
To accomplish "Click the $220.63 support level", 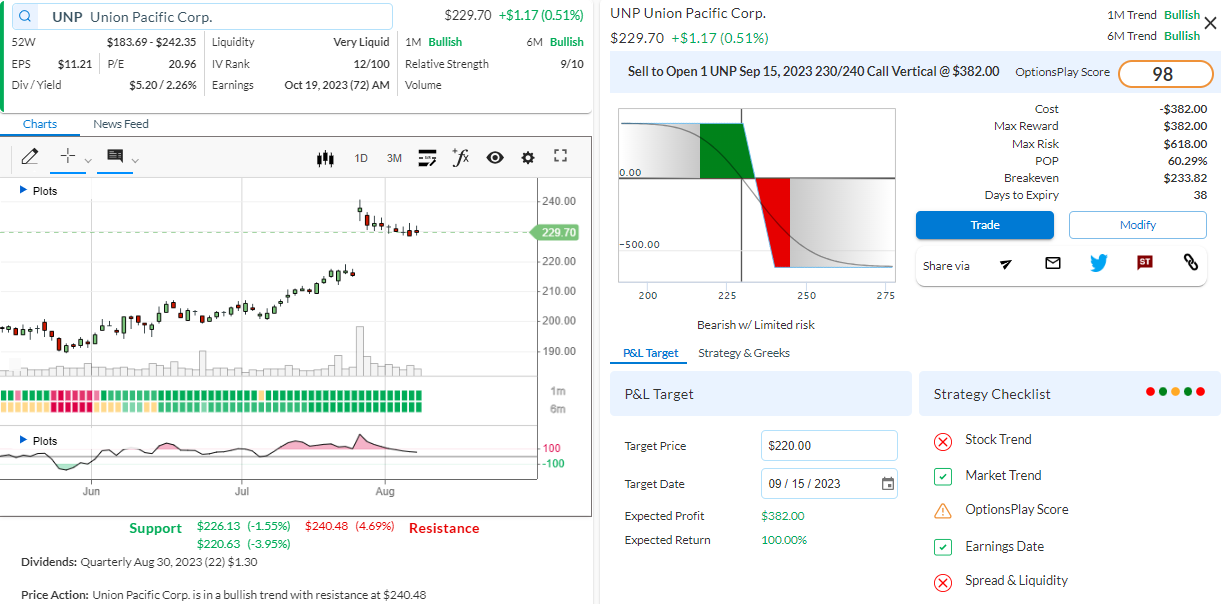I will (243, 544).
